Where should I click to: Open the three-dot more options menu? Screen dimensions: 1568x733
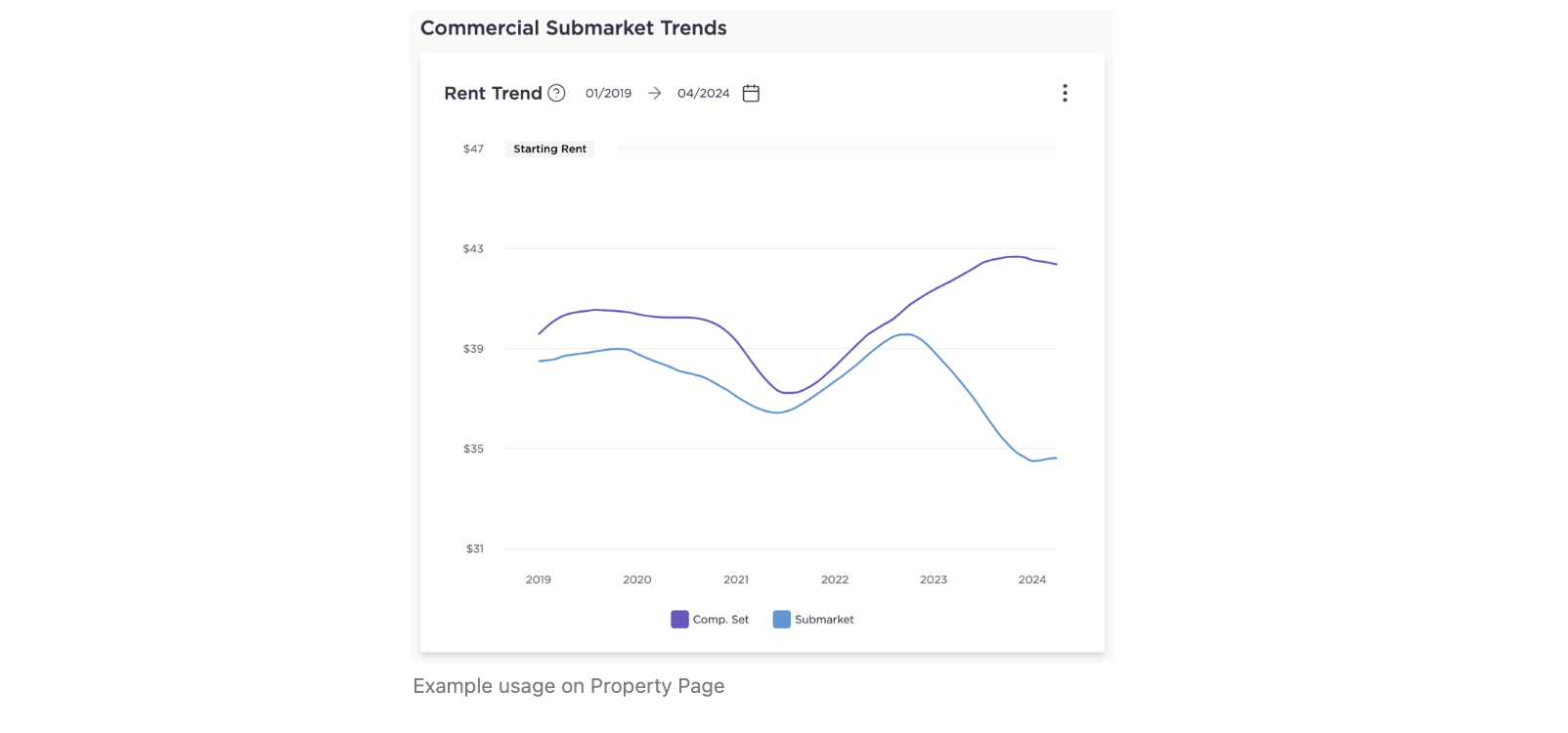(1065, 93)
